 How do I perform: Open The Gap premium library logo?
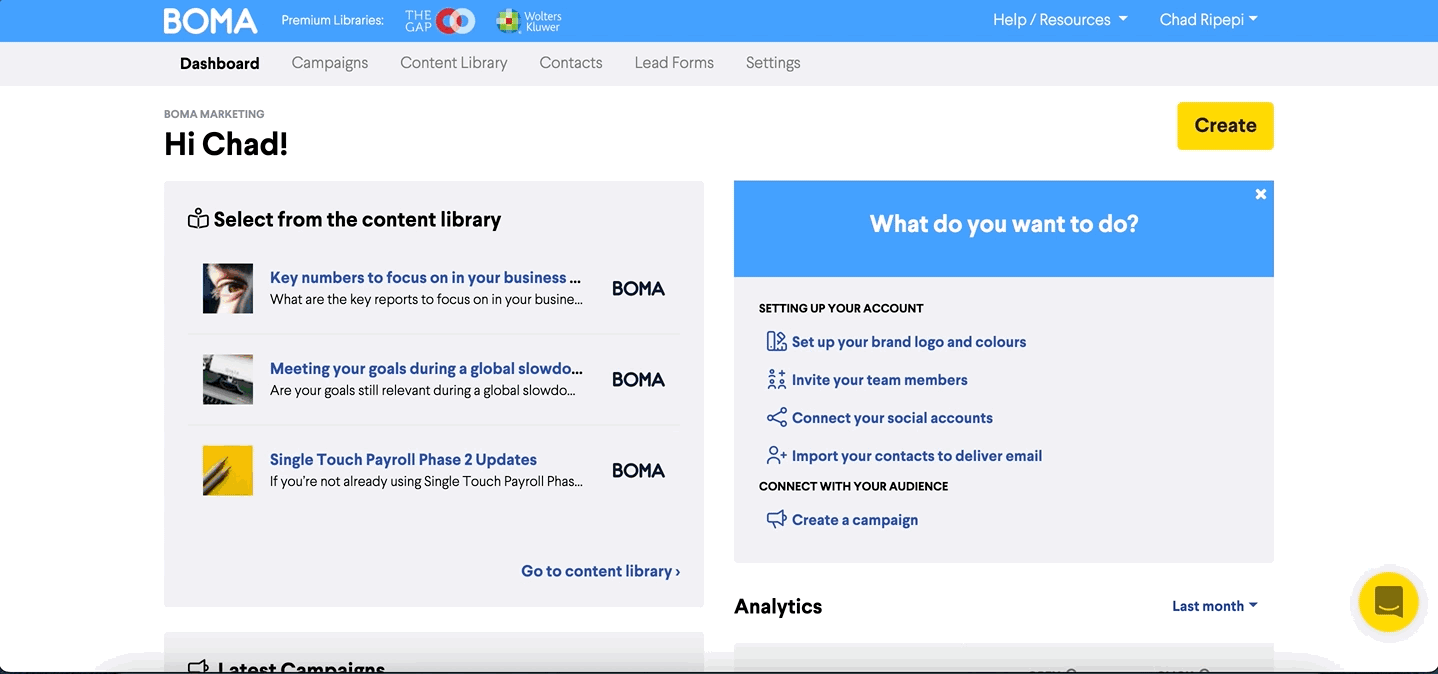pos(439,20)
